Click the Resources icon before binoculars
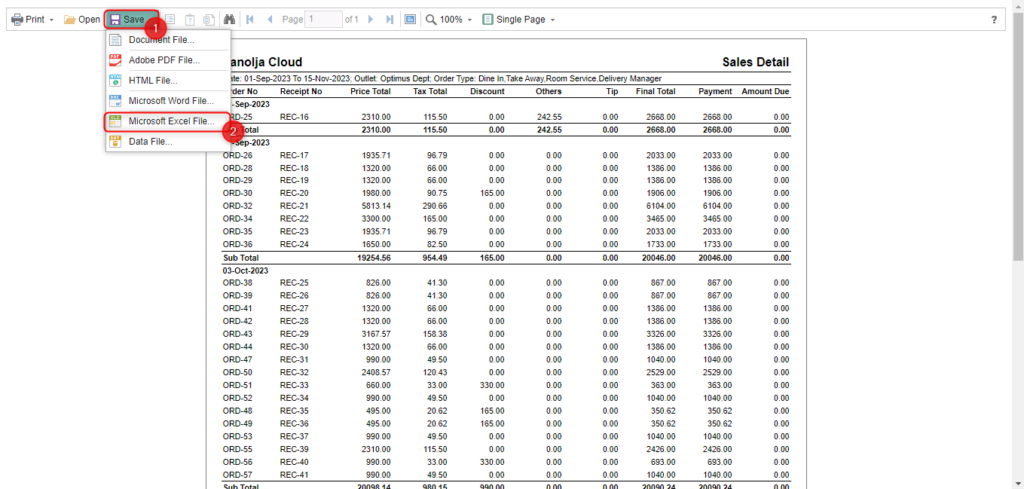The height and width of the screenshot is (489, 1024). point(209,20)
